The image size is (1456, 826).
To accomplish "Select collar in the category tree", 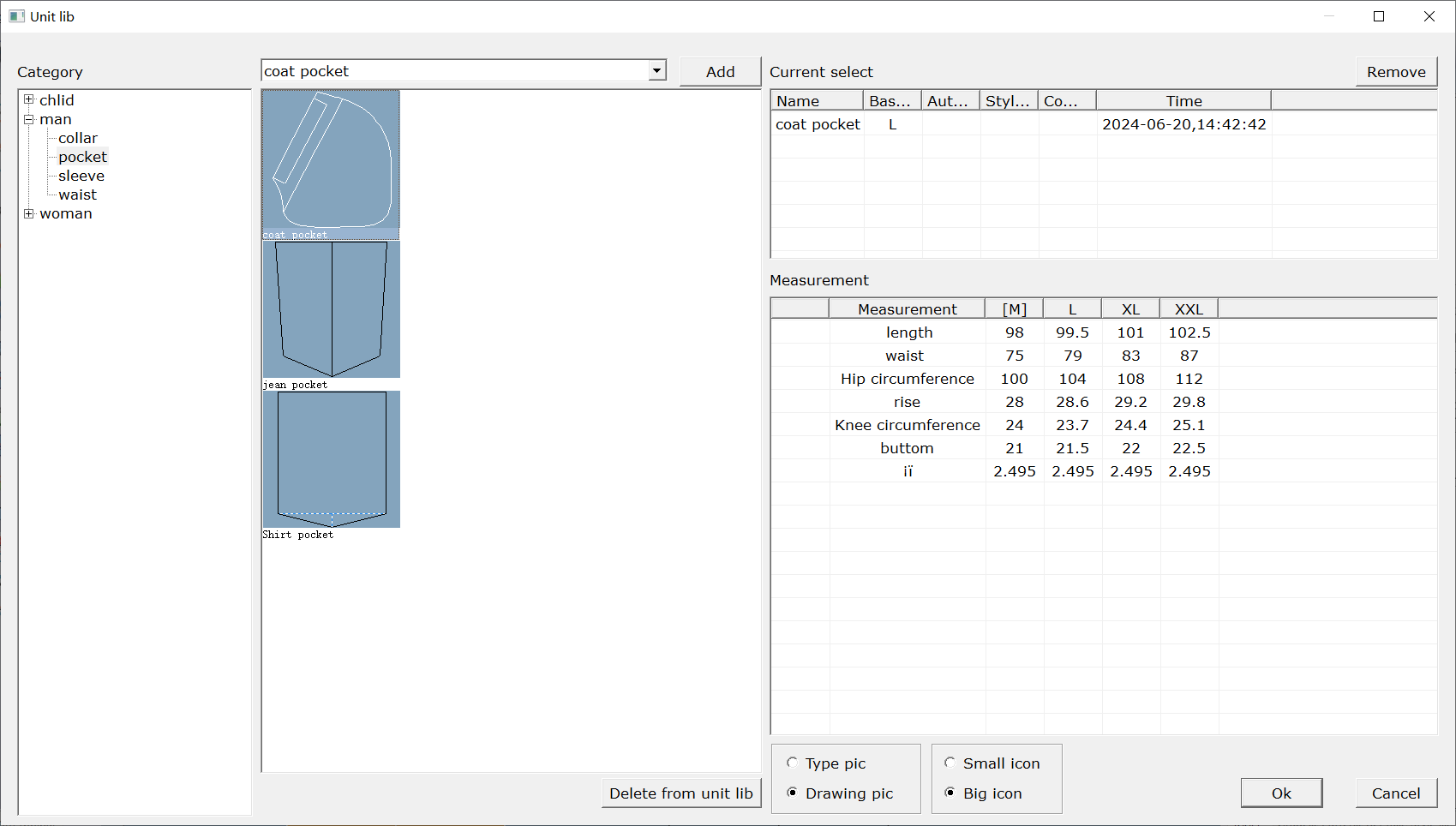I will point(78,138).
